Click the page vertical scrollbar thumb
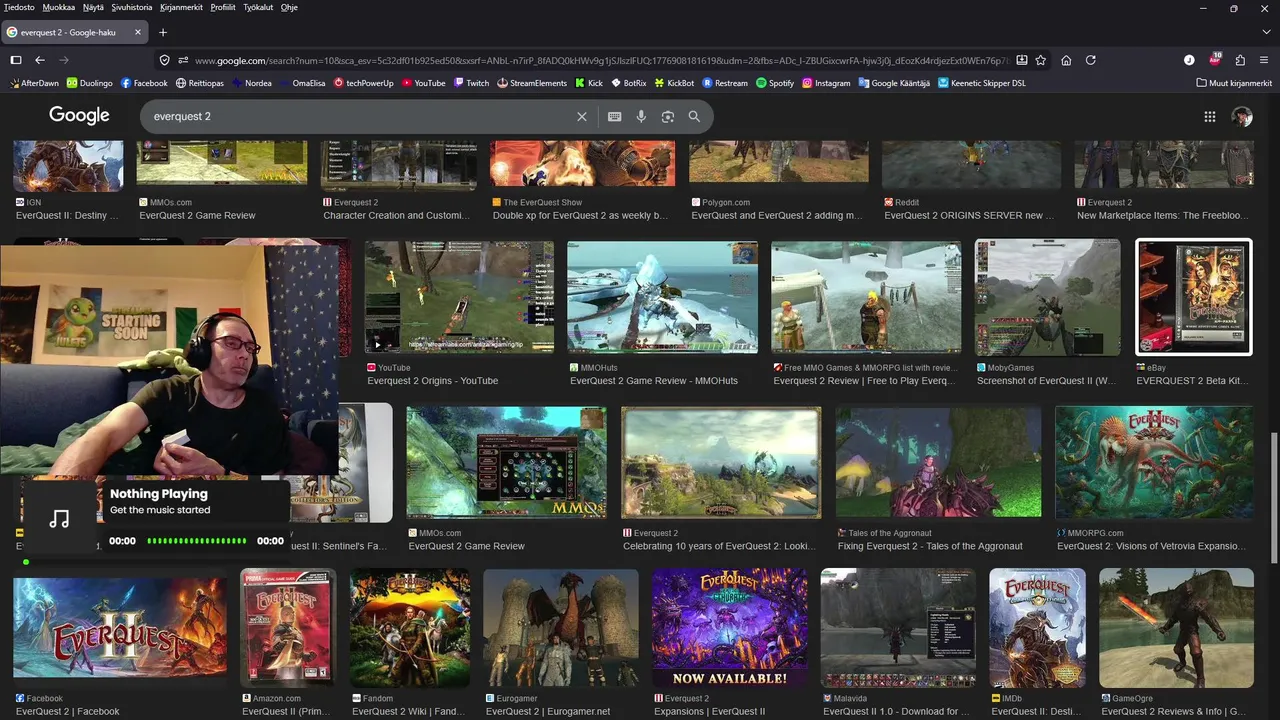 1274,497
